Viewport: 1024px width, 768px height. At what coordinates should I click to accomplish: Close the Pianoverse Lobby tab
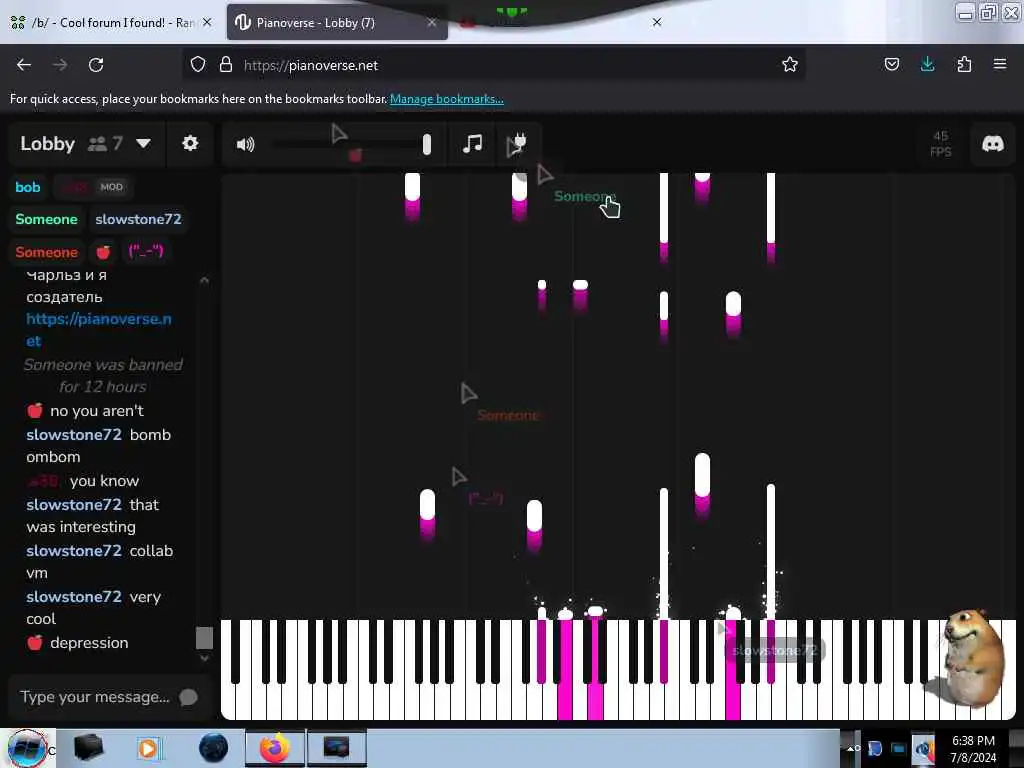pyautogui.click(x=432, y=23)
